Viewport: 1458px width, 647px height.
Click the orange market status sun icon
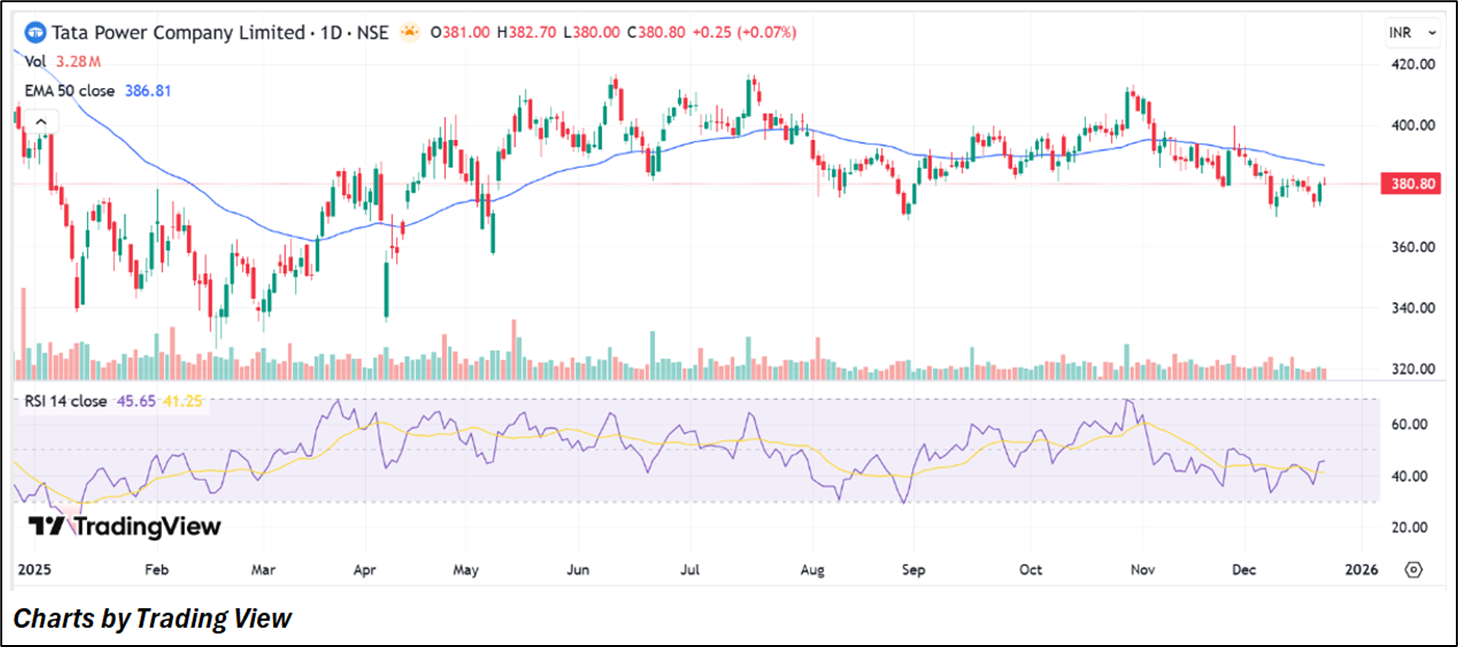409,33
